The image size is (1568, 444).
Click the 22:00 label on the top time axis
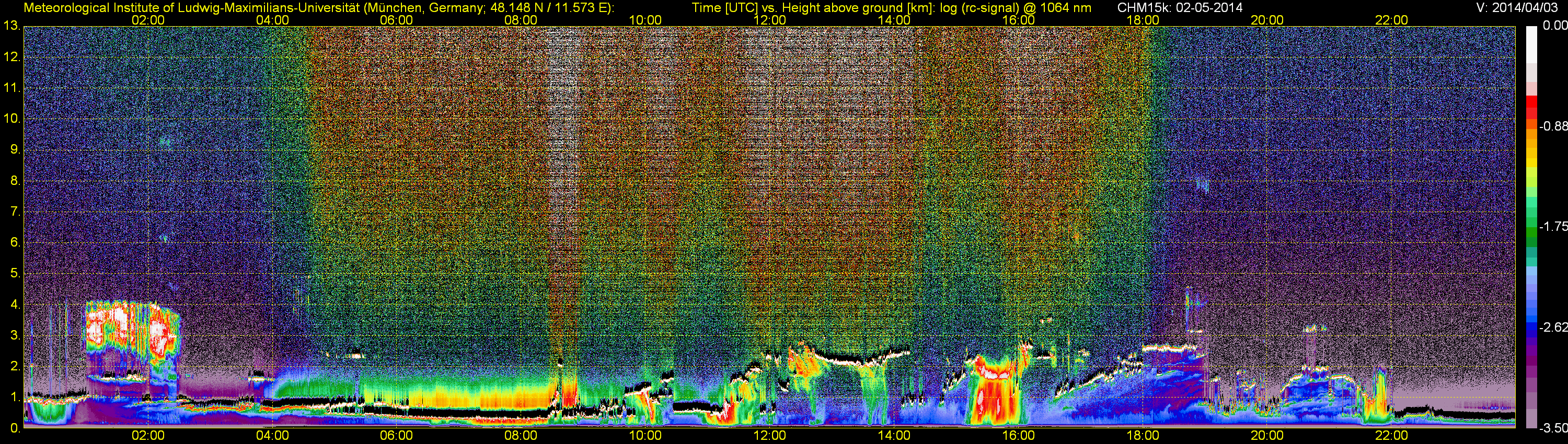pos(1391,20)
